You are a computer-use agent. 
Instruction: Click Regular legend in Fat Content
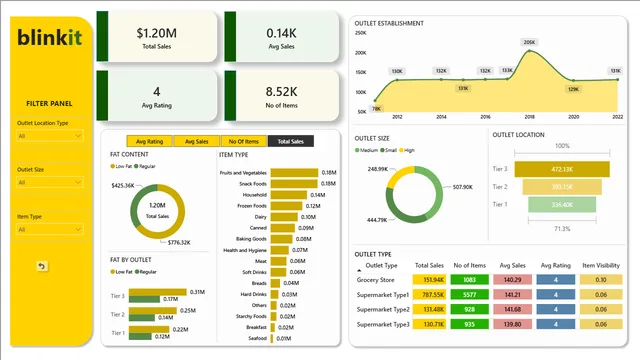(x=145, y=166)
